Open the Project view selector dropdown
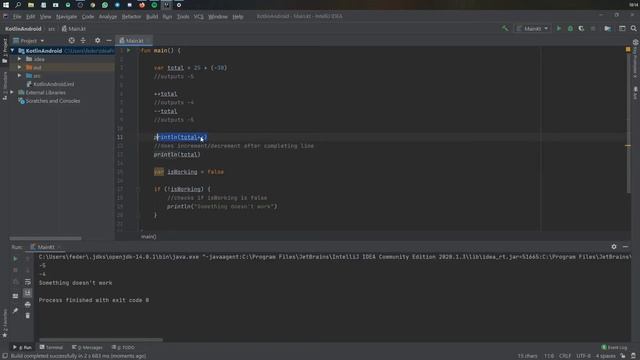The width and height of the screenshot is (640, 360). point(29,40)
